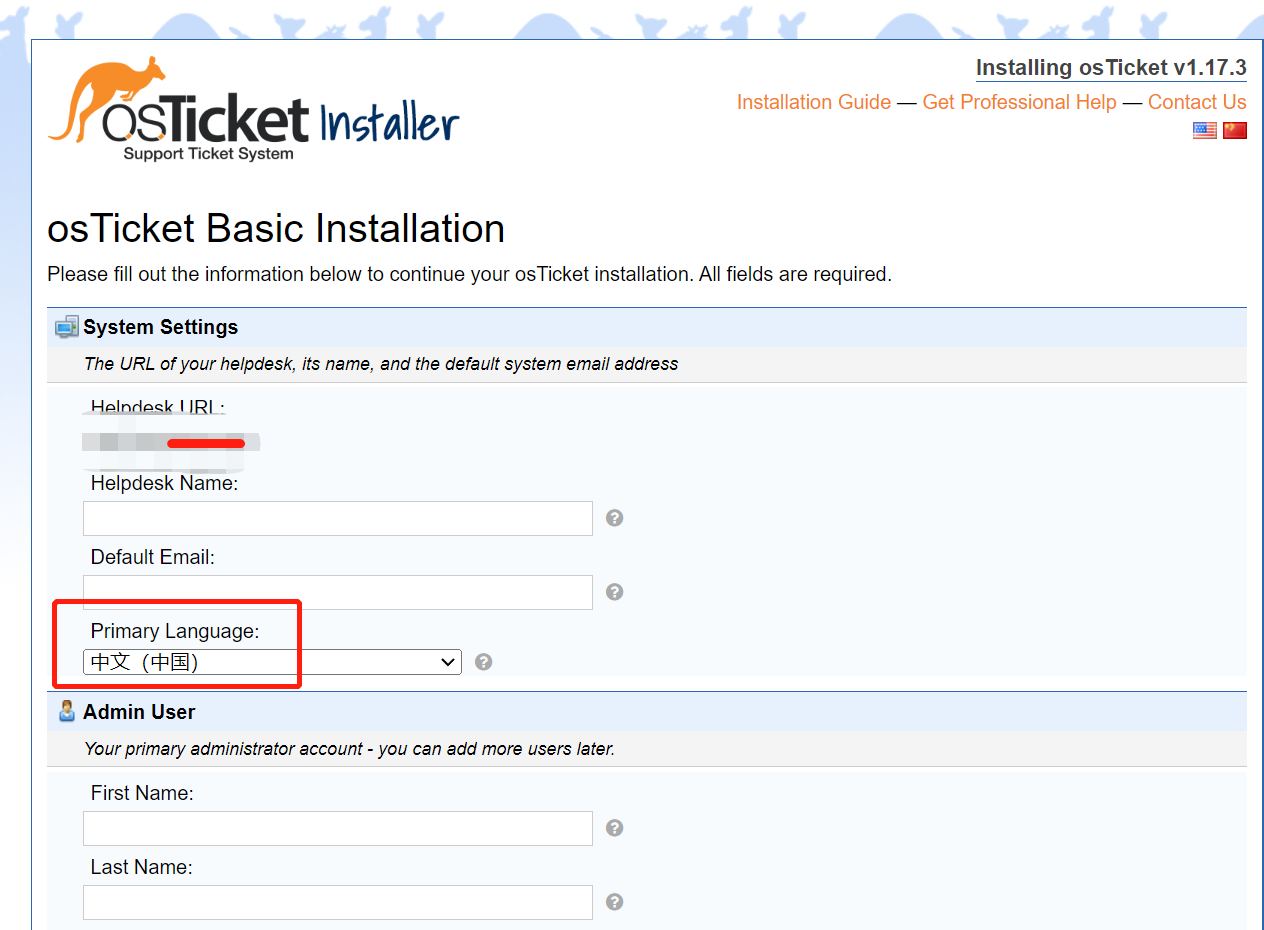The height and width of the screenshot is (930, 1264).
Task: Focus the First Name input field
Action: coord(338,828)
